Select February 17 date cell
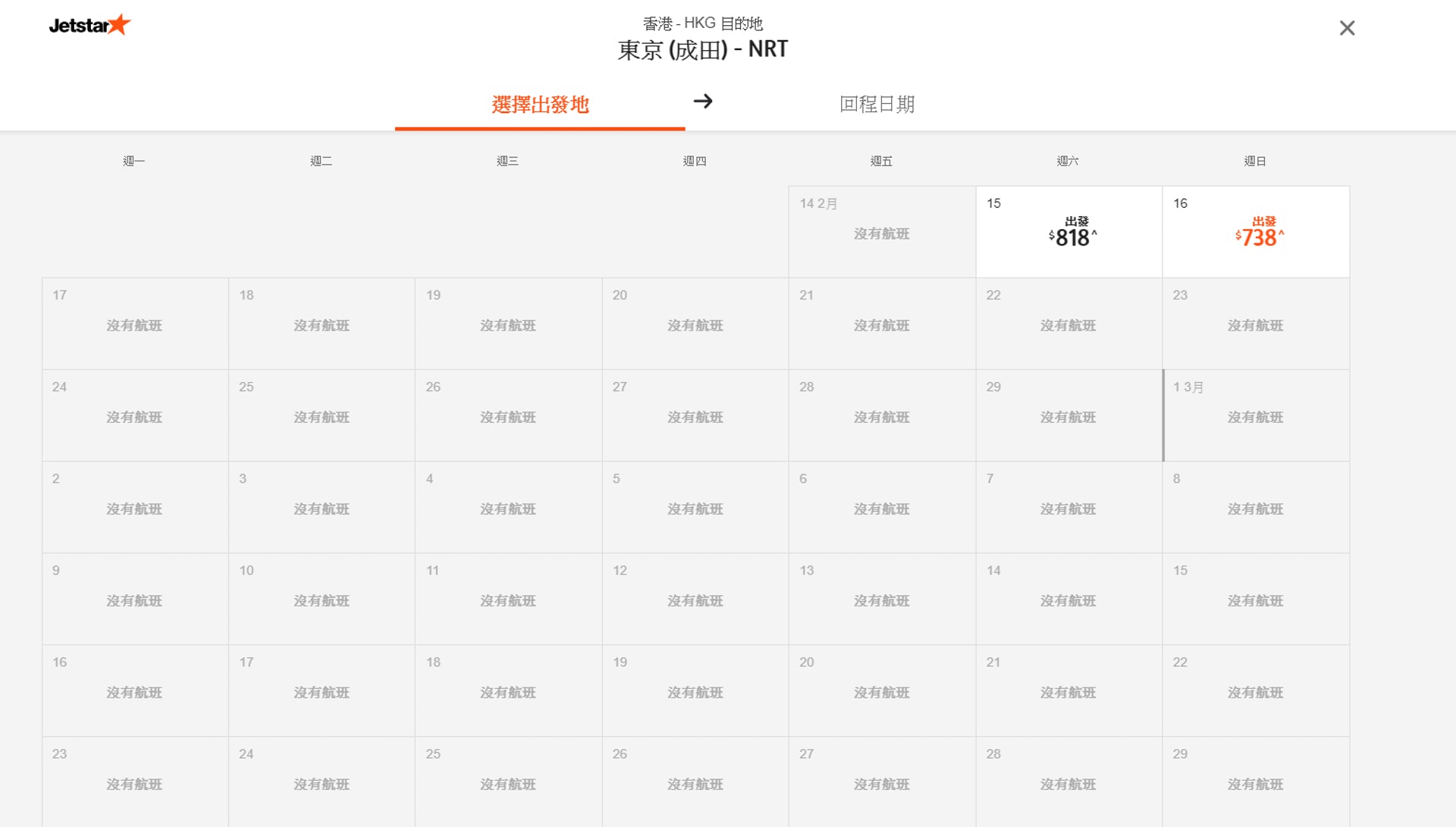The width and height of the screenshot is (1456, 827). point(134,324)
